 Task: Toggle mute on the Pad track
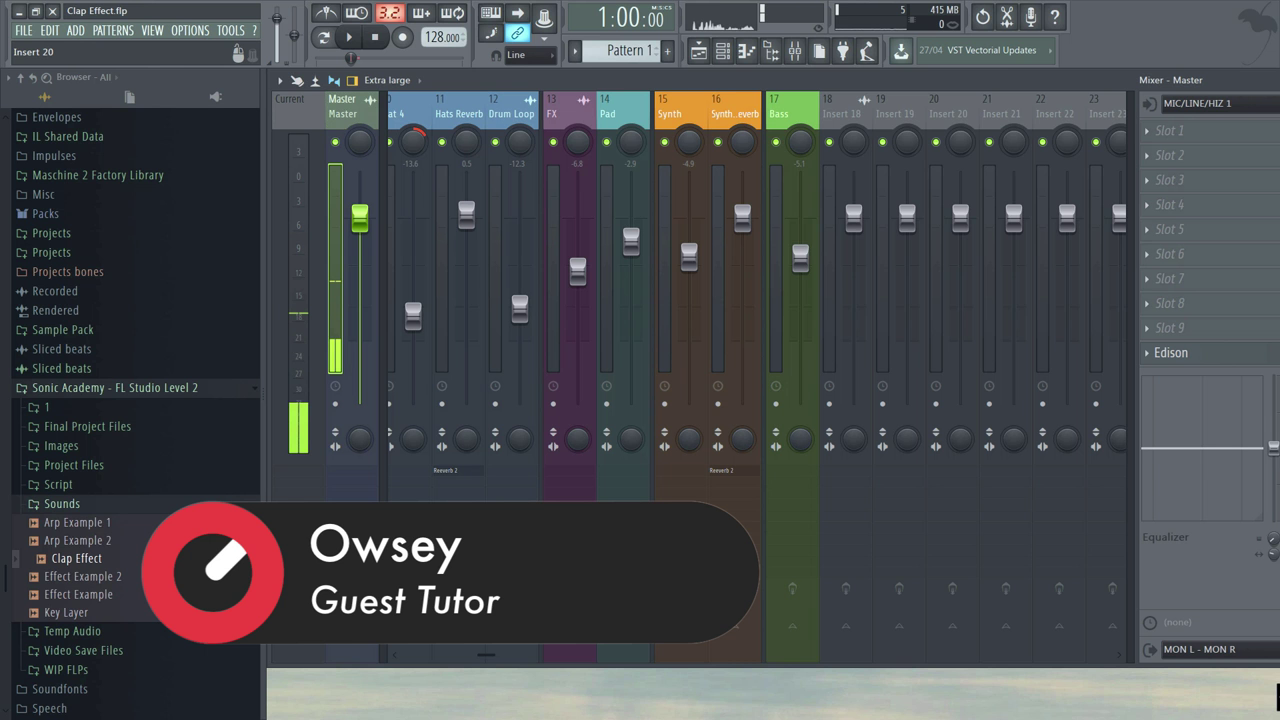coord(607,142)
